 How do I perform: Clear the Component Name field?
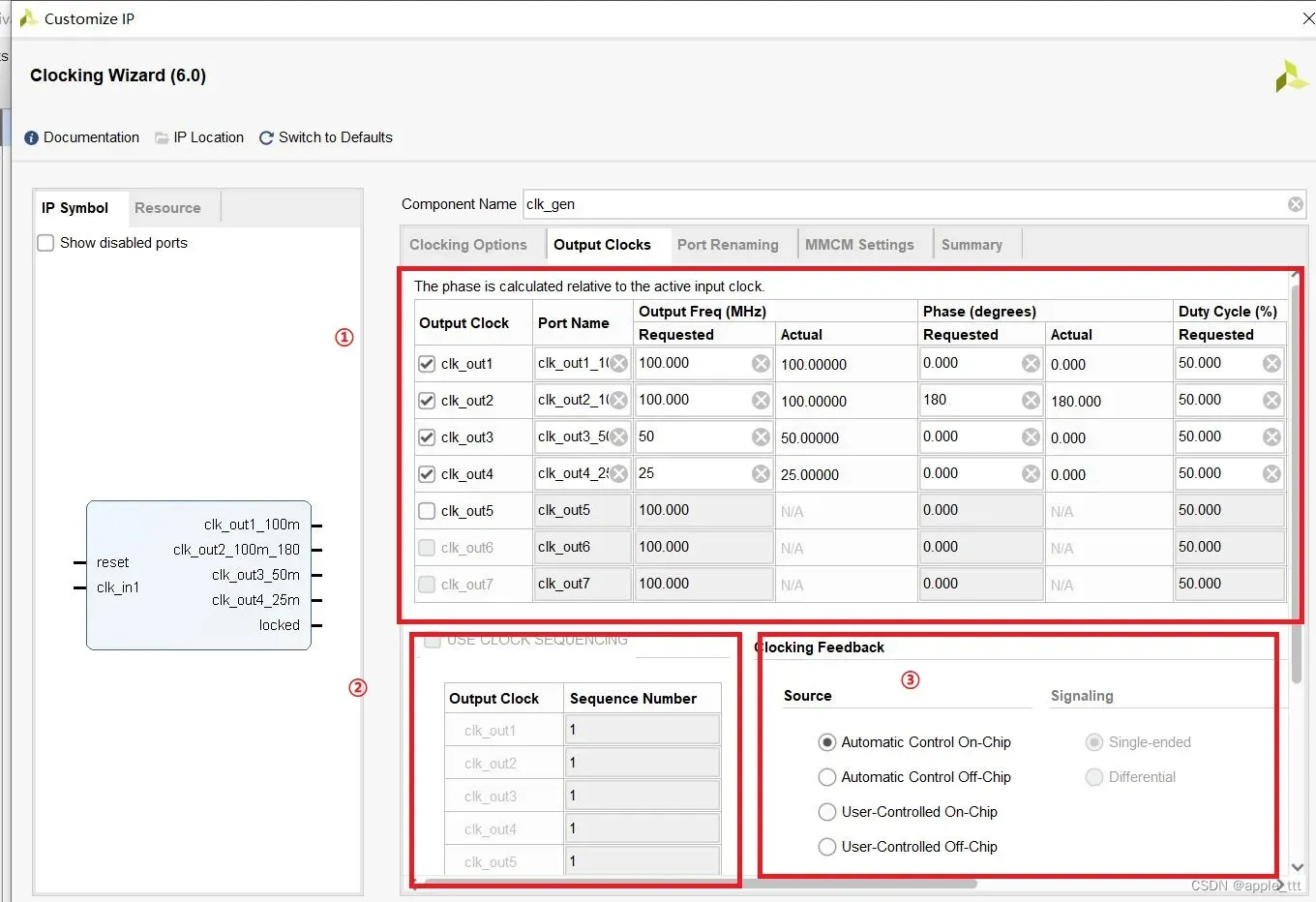point(1296,204)
